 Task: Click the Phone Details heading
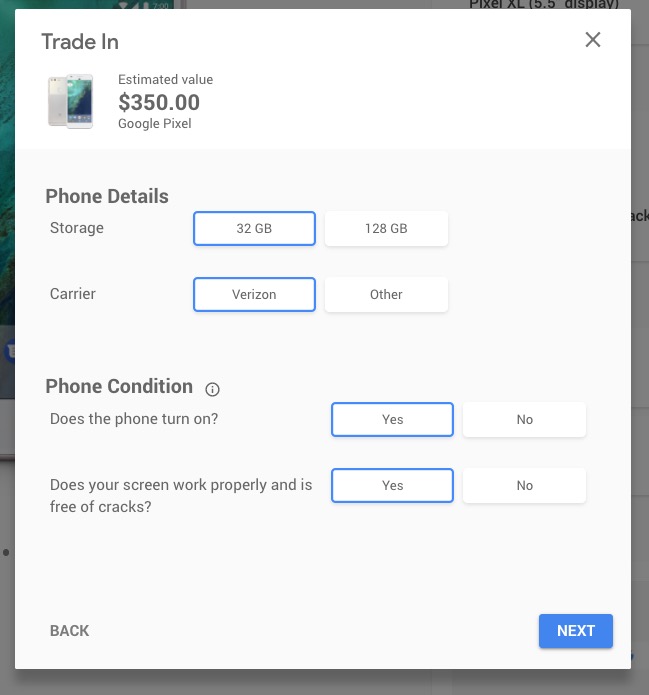point(107,196)
